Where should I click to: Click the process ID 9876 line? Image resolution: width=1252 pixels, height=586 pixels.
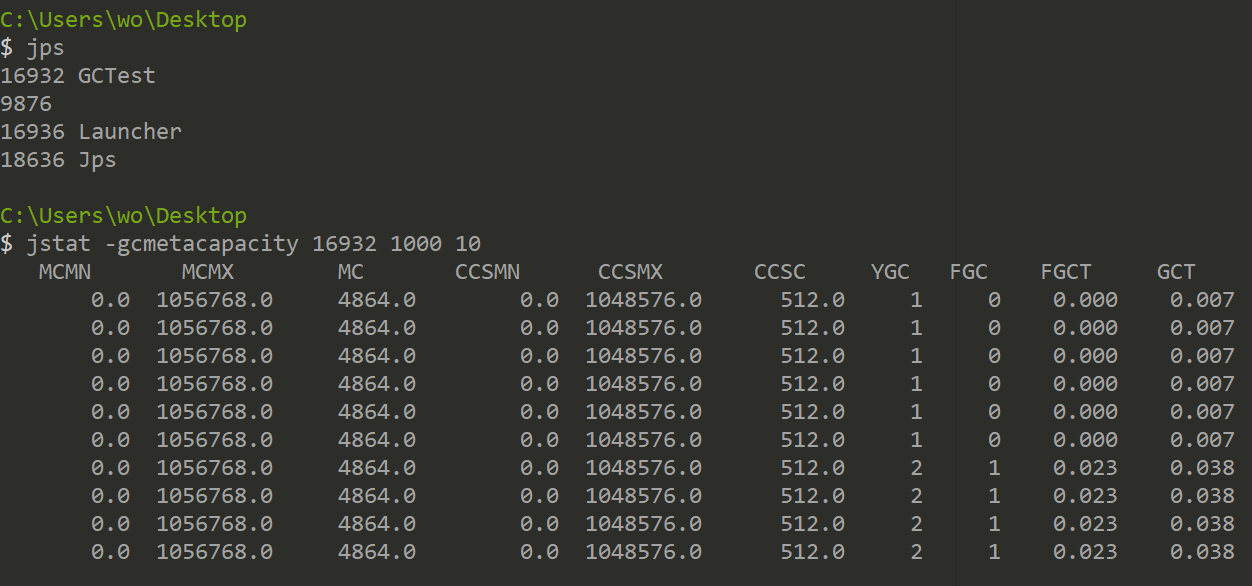[x=26, y=104]
